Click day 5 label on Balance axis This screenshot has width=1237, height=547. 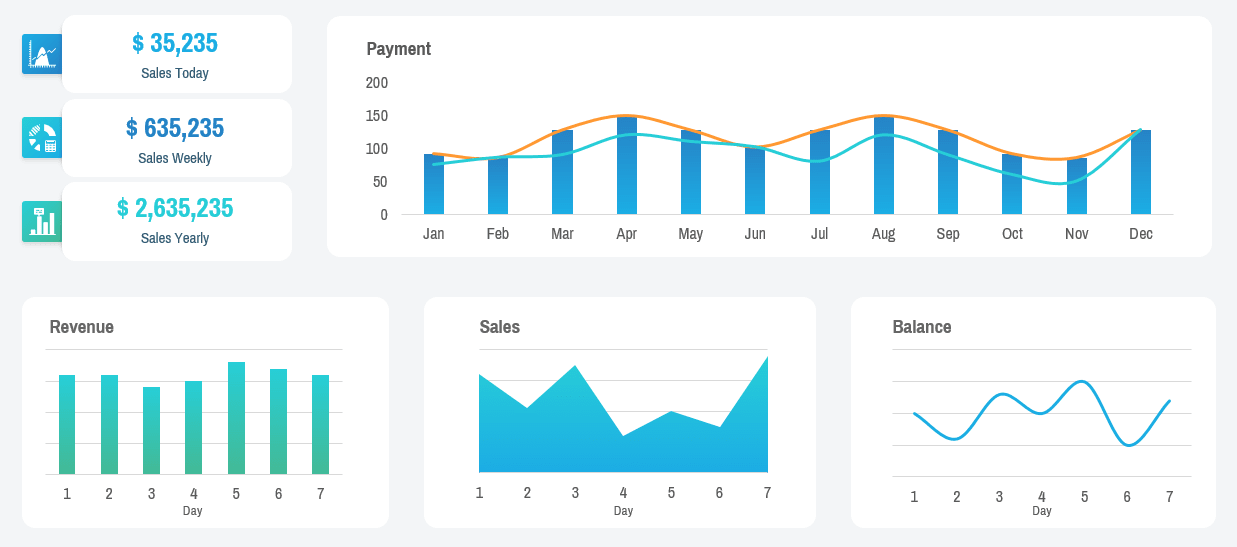click(1084, 497)
